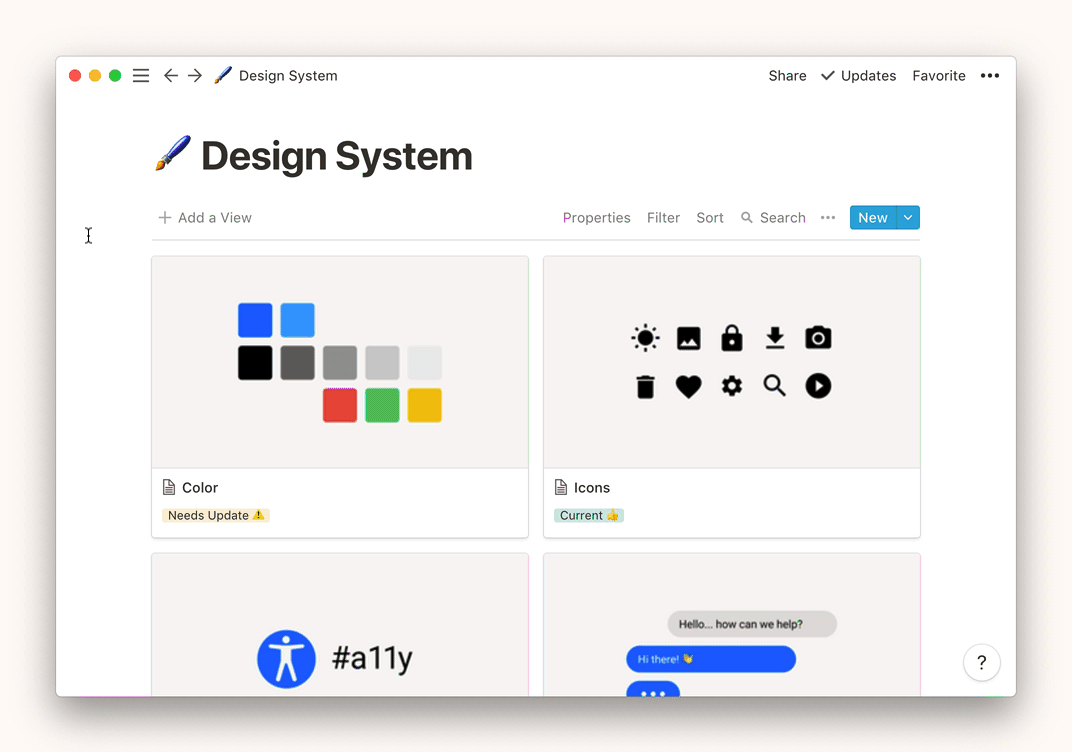Open the page options three-dot menu
This screenshot has height=752, width=1072.
990,76
